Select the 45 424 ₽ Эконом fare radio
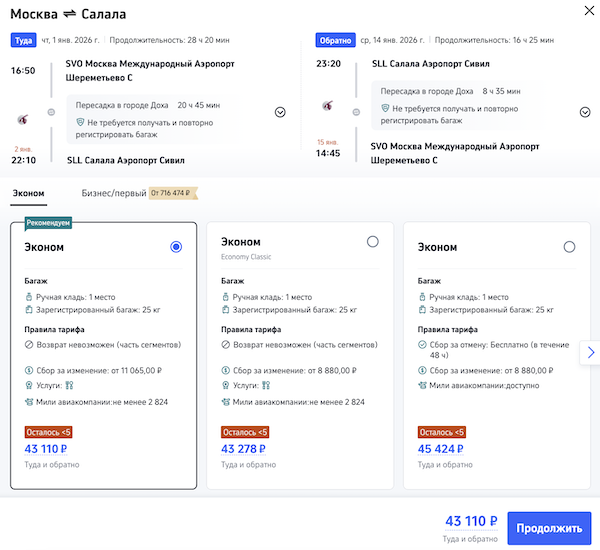Image resolution: width=600 pixels, height=550 pixels. tap(569, 246)
